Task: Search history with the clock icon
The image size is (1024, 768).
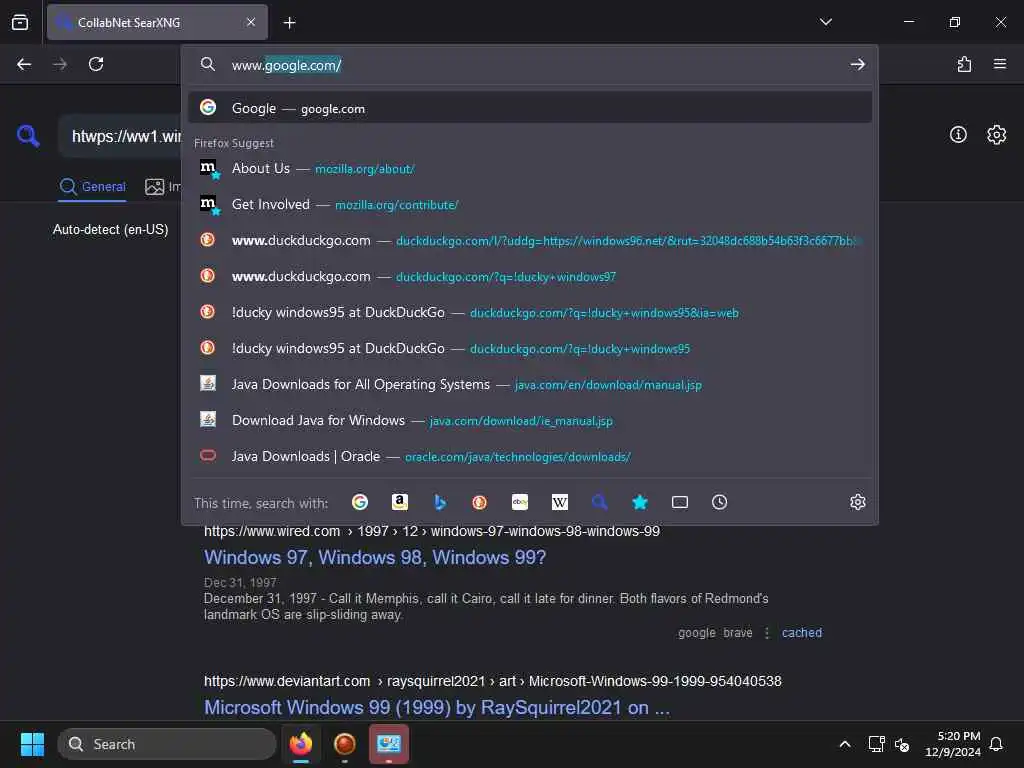Action: pyautogui.click(x=720, y=502)
